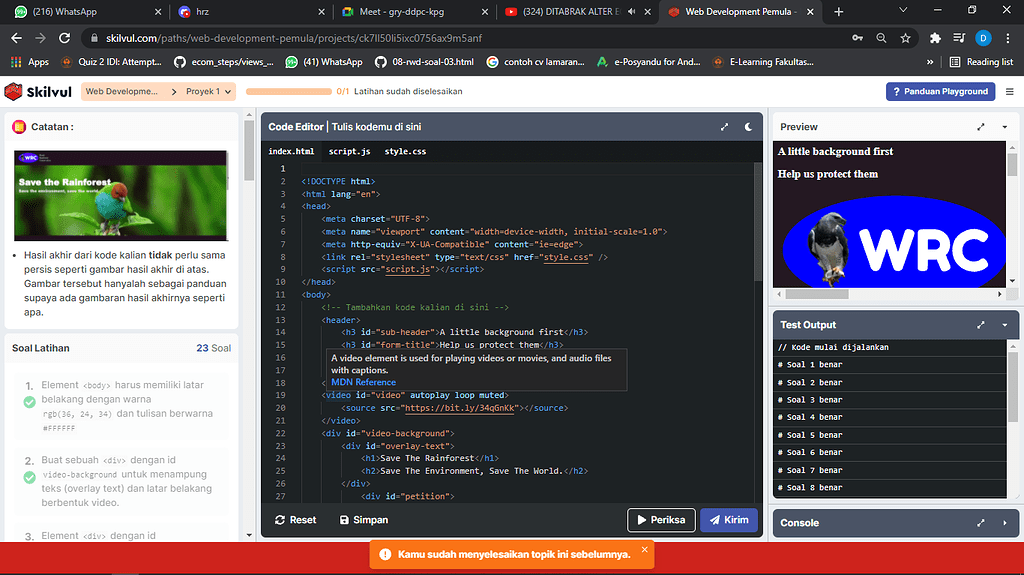The image size is (1024, 575).
Task: Switch to the Meet gry-ddpc-kpg tab
Action: tap(414, 12)
